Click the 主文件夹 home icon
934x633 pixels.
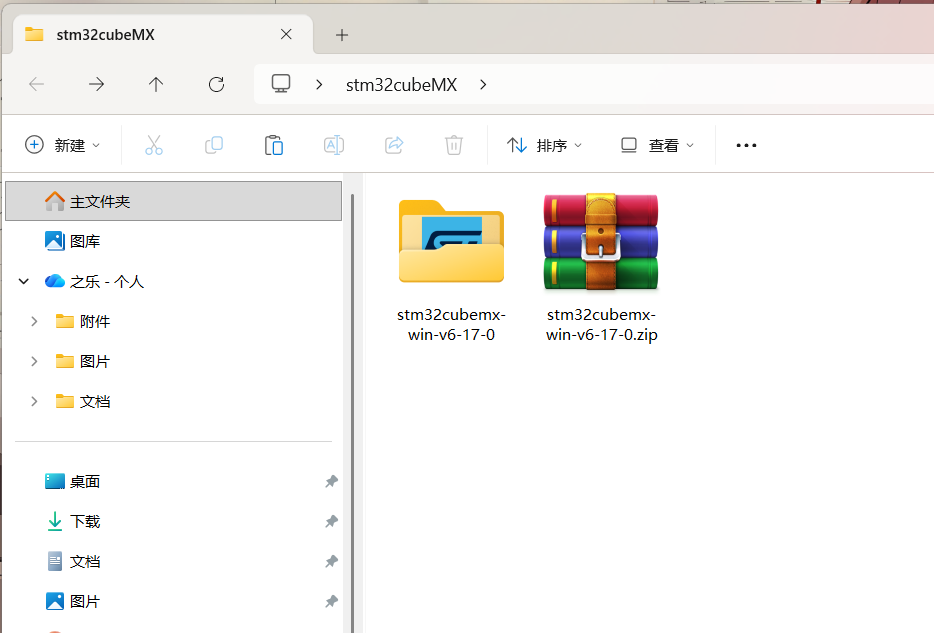55,201
